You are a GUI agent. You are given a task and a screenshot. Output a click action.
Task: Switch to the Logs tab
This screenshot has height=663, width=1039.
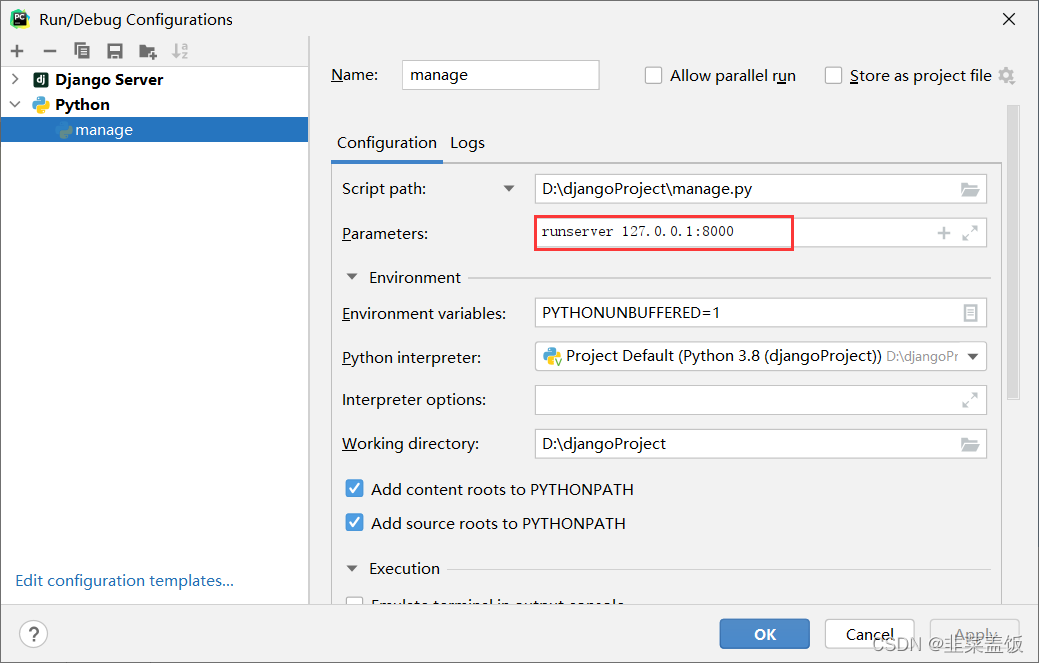[x=467, y=143]
